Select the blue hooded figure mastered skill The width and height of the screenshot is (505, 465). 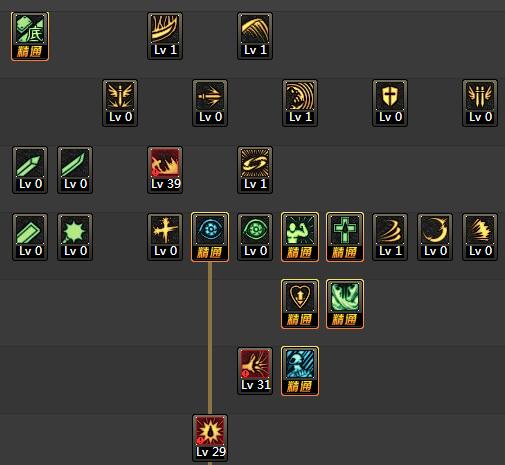pyautogui.click(x=300, y=371)
